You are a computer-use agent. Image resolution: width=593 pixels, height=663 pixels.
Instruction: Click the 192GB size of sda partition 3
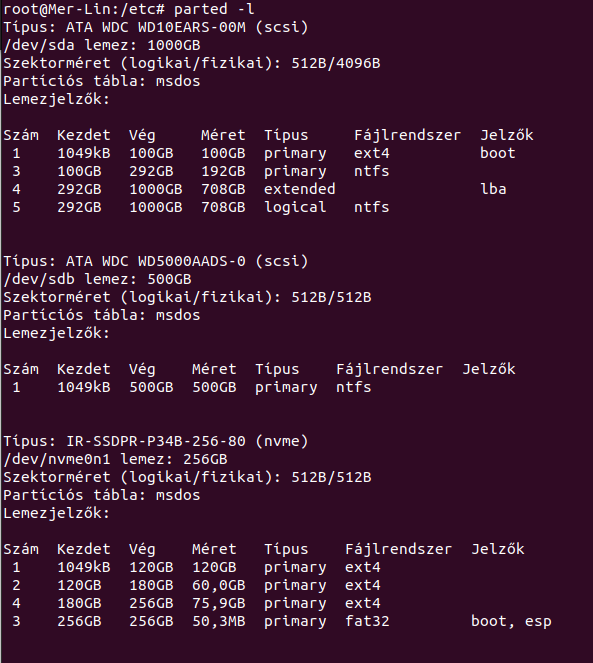(x=223, y=171)
